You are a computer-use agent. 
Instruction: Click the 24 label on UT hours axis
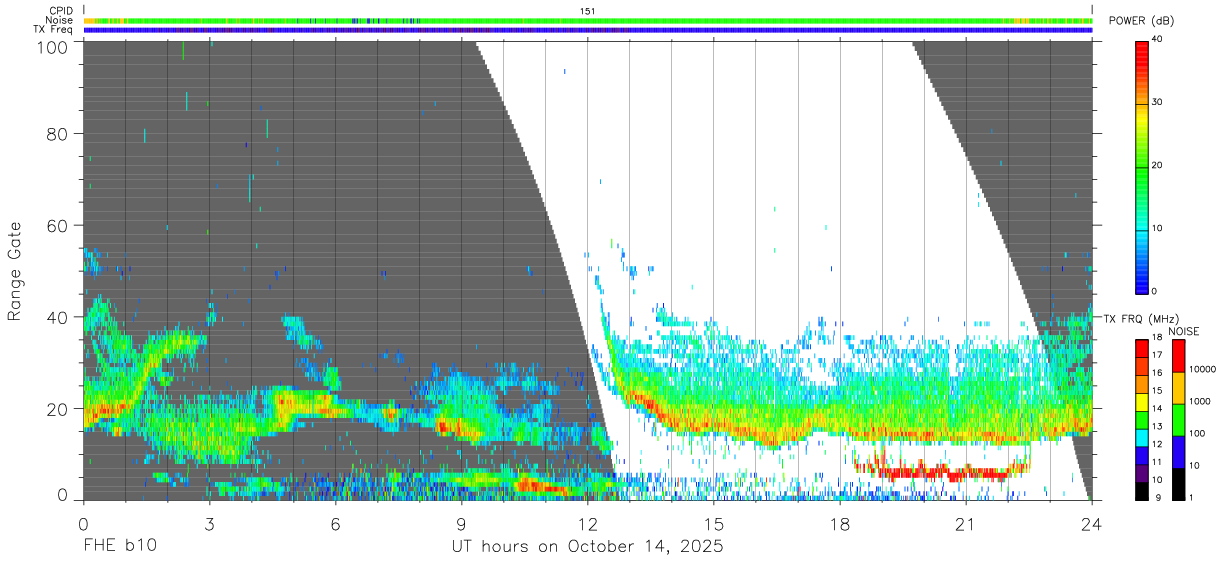(1092, 524)
